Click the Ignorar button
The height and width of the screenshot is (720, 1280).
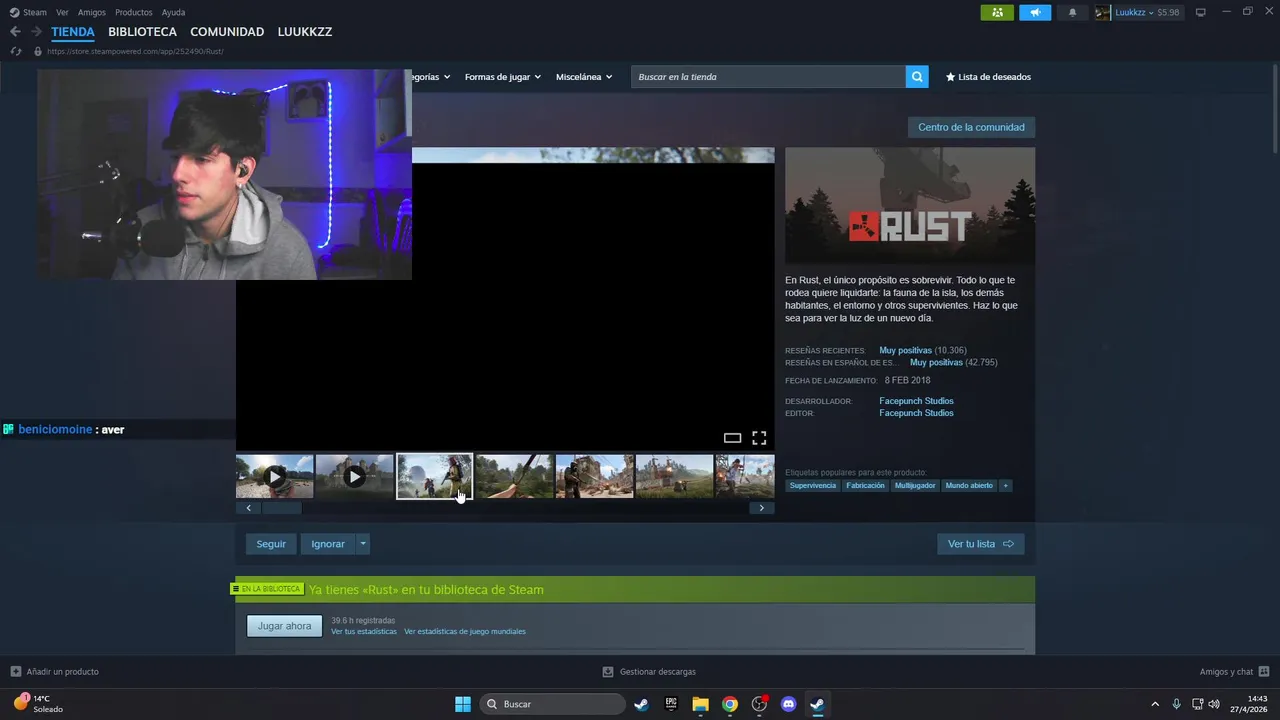tap(327, 544)
